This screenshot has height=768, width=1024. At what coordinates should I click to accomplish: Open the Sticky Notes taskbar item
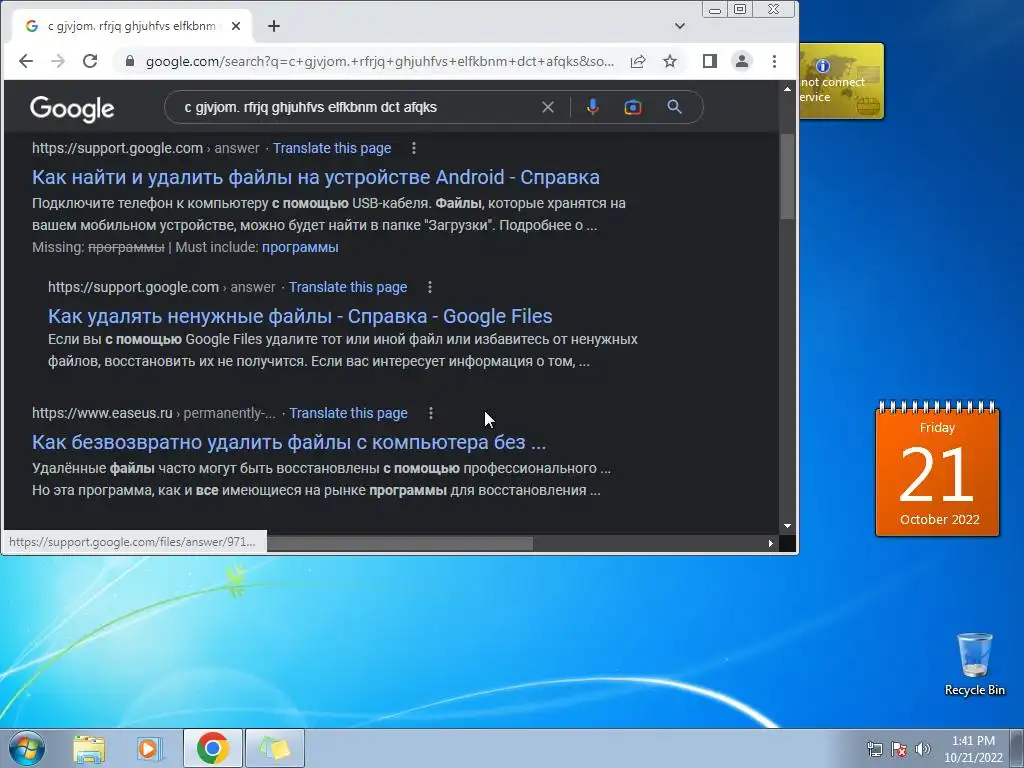tap(275, 748)
